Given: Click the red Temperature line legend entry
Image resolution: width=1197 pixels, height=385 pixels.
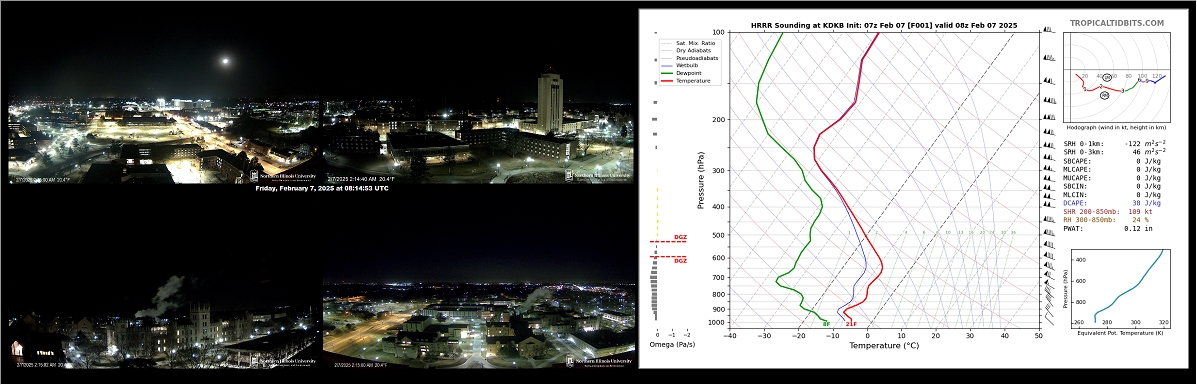Looking at the screenshot, I should (x=685, y=80).
